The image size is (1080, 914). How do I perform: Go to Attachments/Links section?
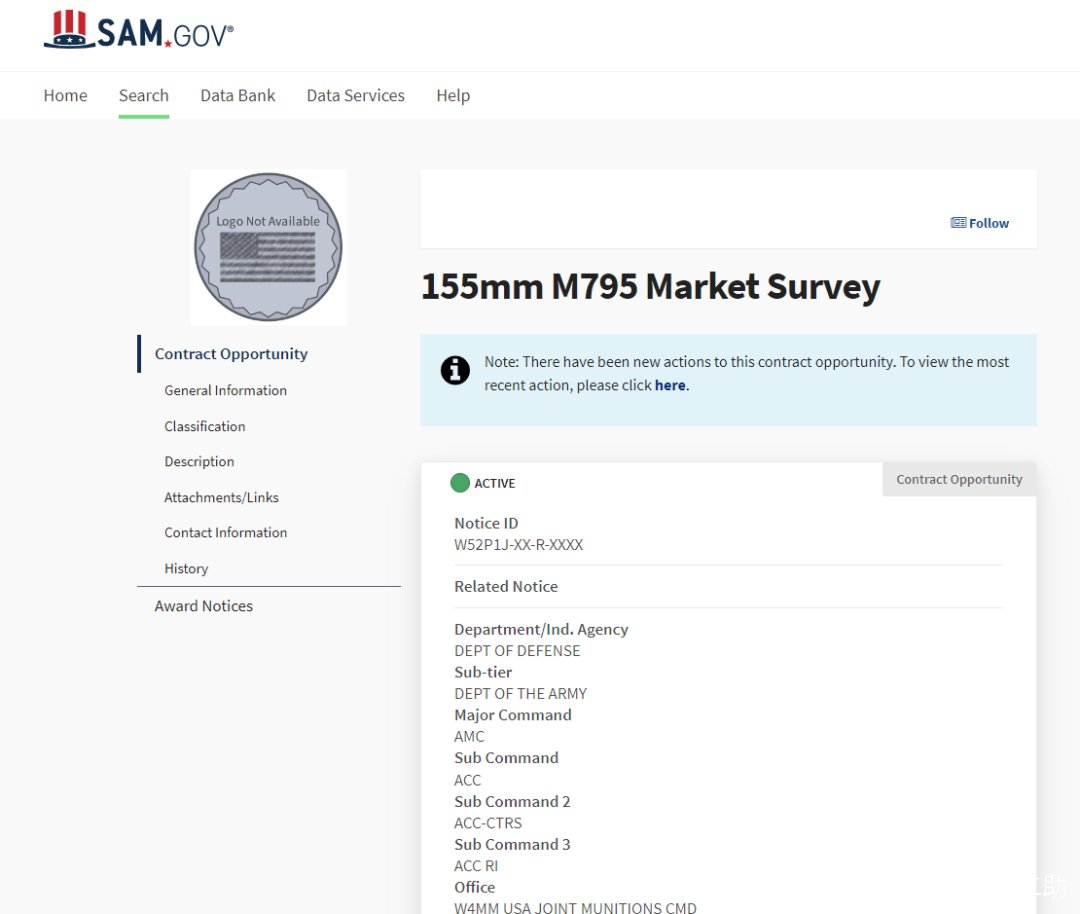(221, 497)
